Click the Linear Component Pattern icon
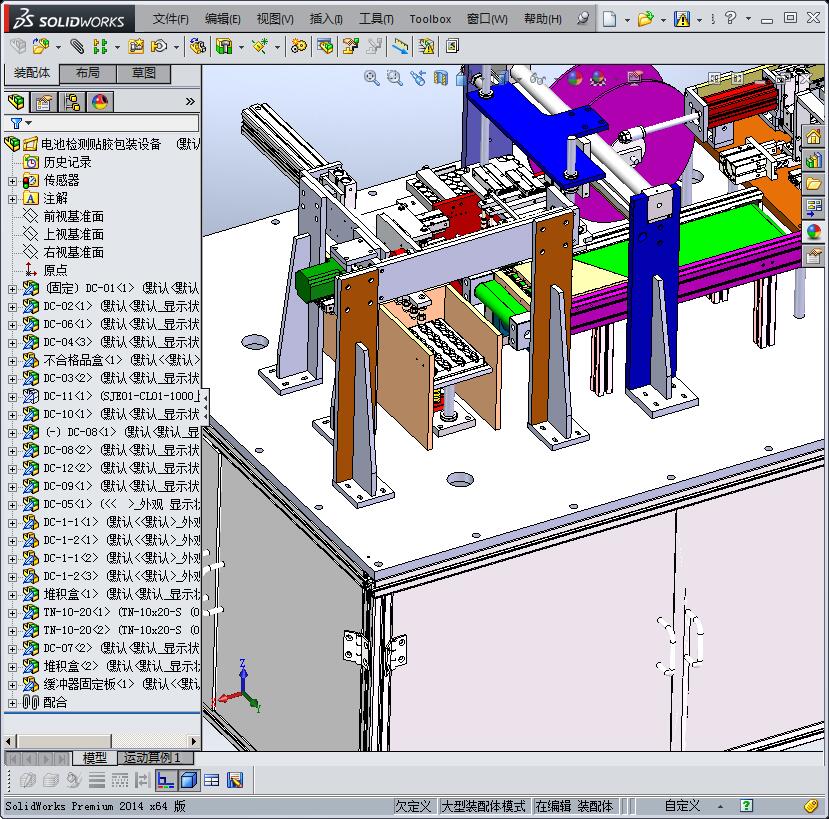Screen dimensions: 829x819 click(x=100, y=47)
